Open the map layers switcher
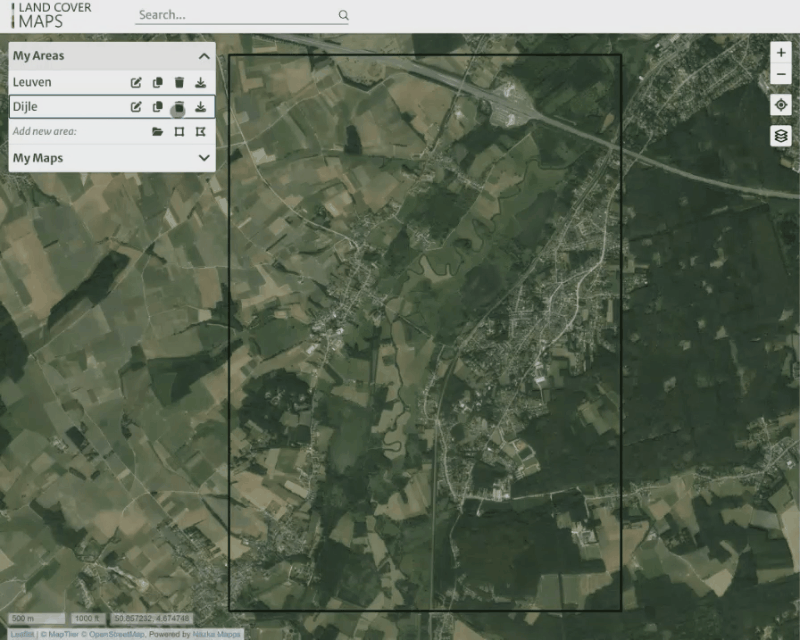800x640 pixels. click(x=781, y=135)
